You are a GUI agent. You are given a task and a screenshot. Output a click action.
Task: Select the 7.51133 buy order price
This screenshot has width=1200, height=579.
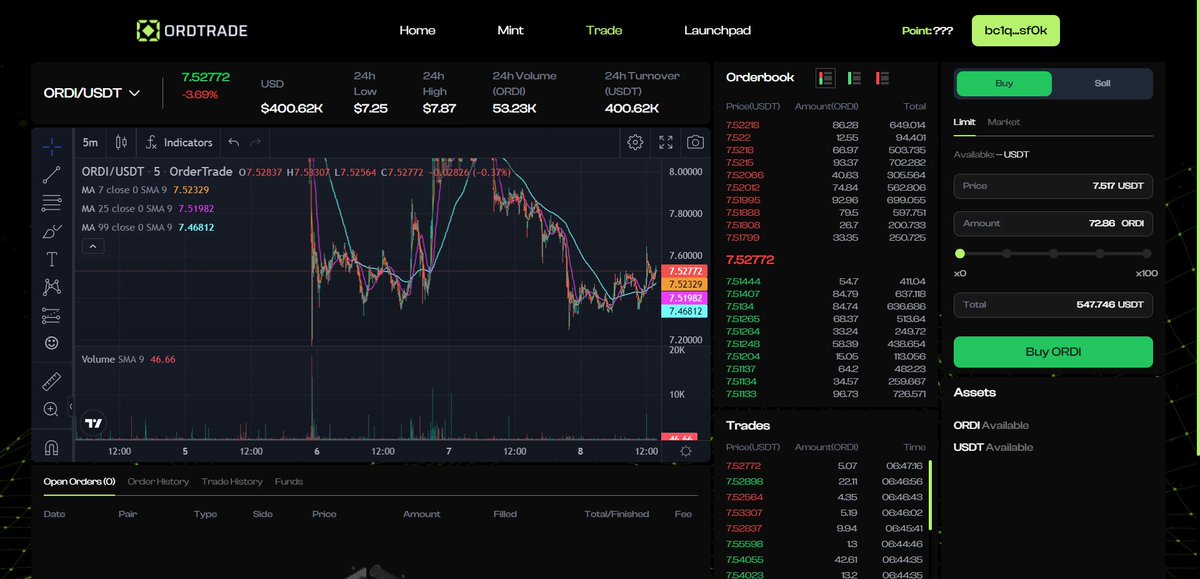pyautogui.click(x=743, y=394)
